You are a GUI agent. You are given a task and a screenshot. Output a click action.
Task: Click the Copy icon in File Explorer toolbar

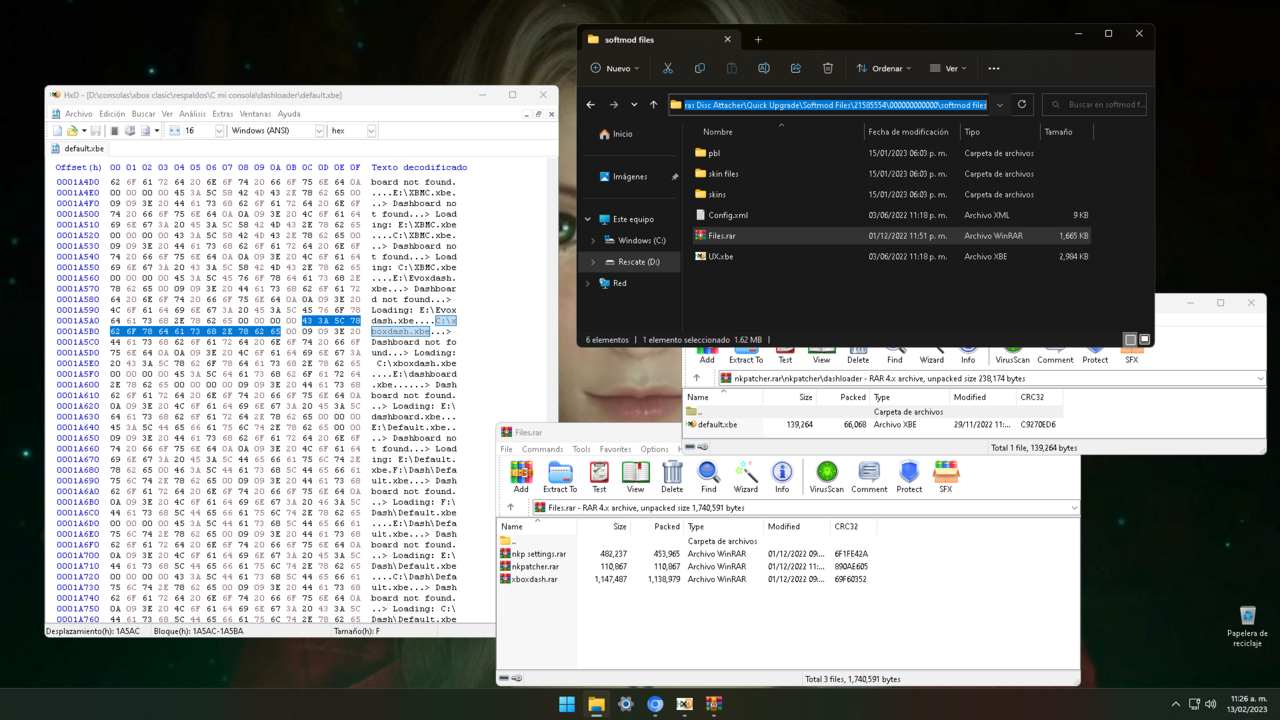[700, 68]
